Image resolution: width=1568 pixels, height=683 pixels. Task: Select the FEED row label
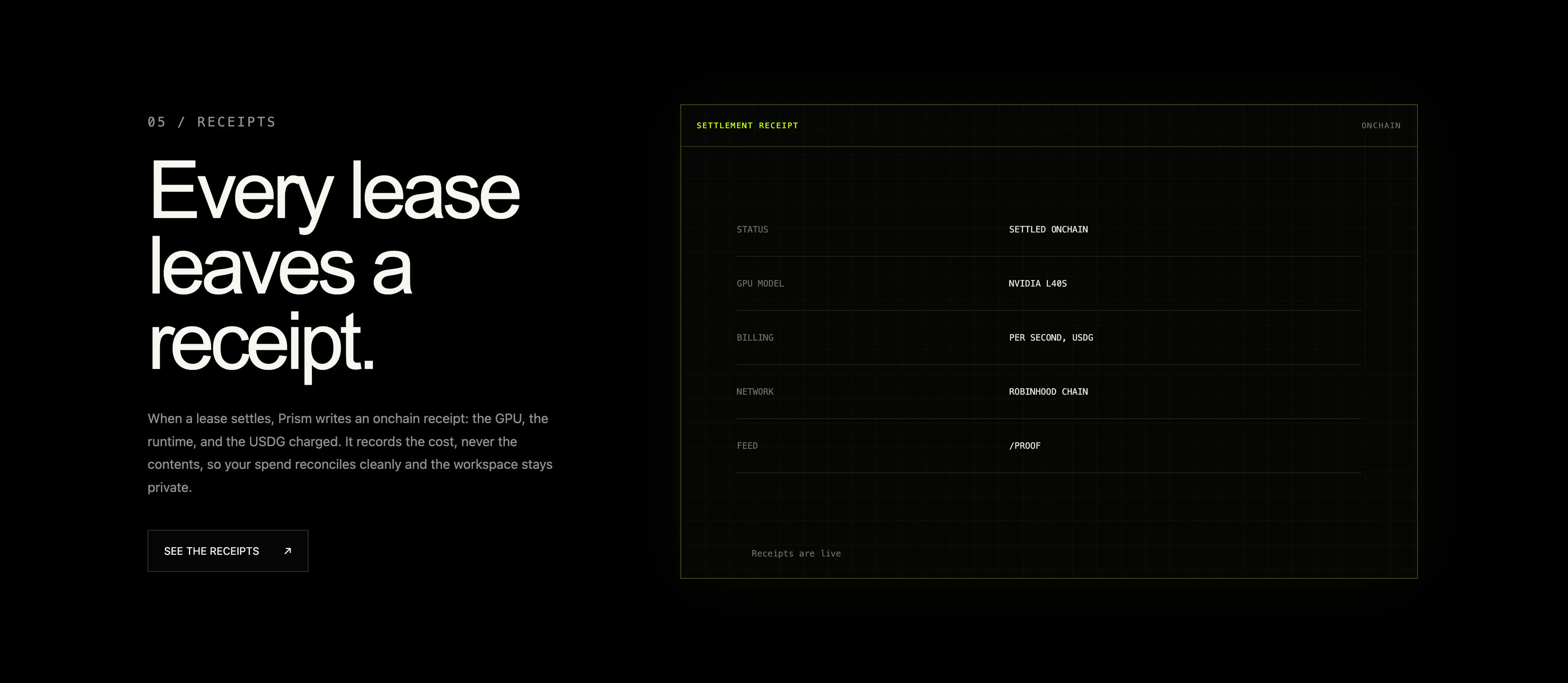coord(747,446)
